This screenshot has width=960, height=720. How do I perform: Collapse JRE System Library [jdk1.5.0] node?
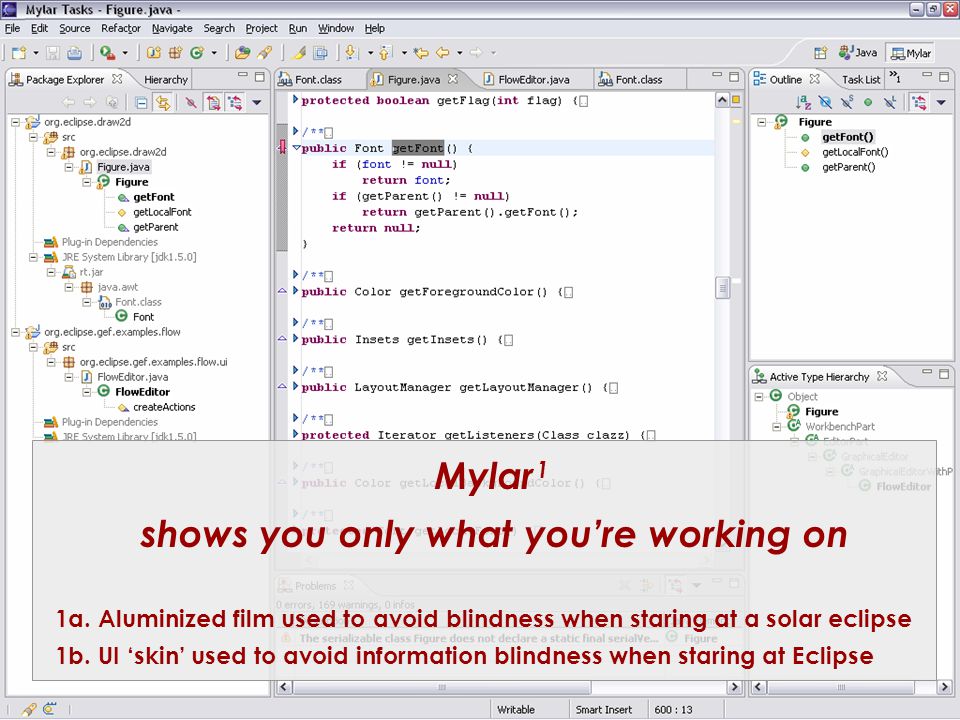(34, 257)
